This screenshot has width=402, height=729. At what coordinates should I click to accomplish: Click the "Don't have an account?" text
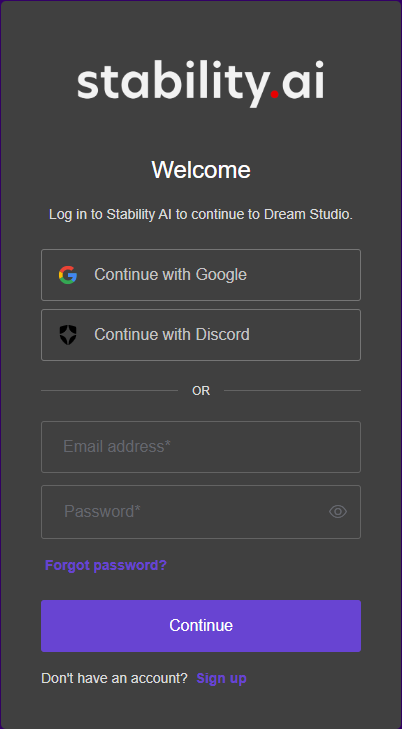pyautogui.click(x=114, y=678)
